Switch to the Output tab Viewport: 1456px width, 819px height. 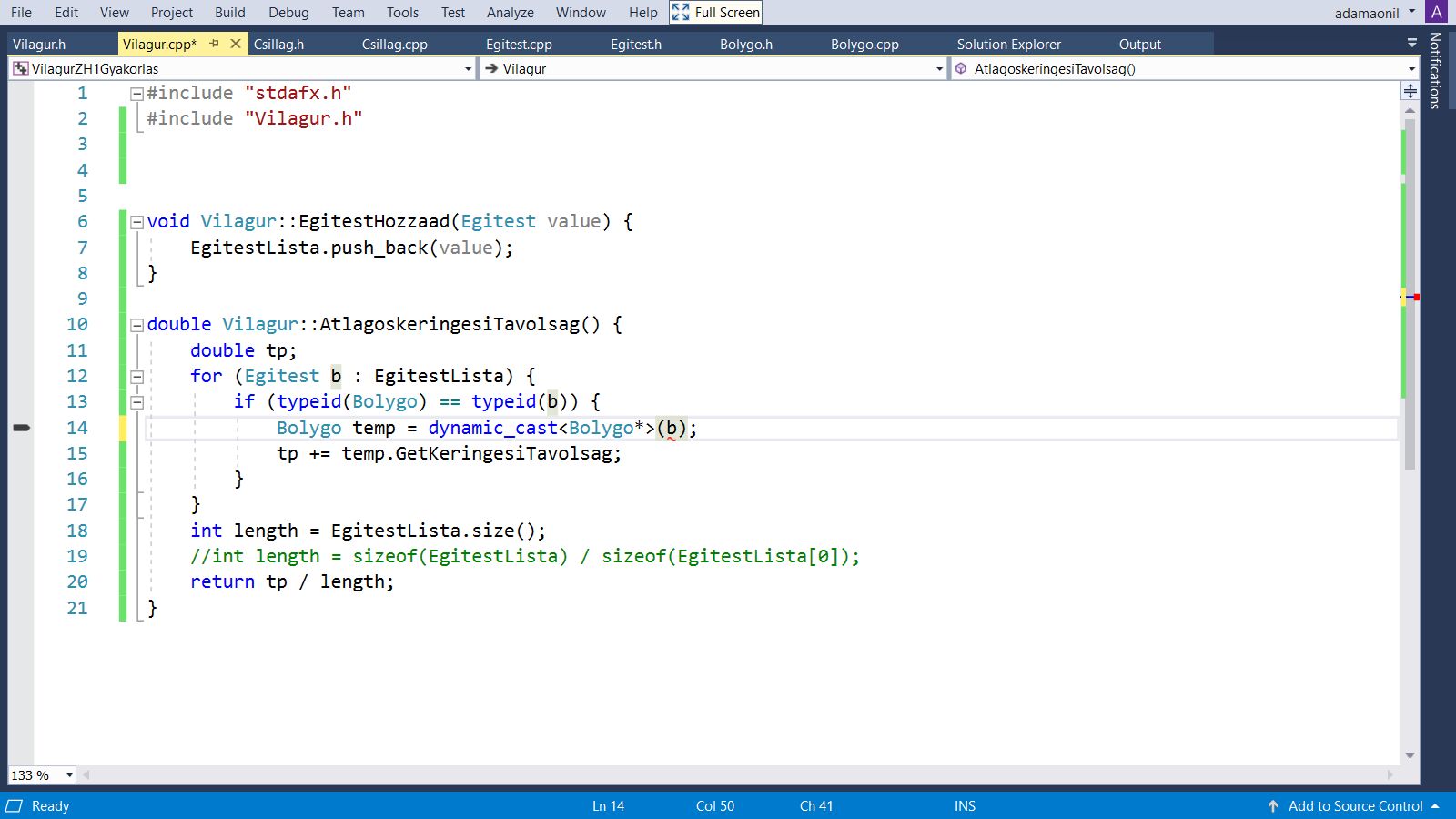click(x=1139, y=44)
